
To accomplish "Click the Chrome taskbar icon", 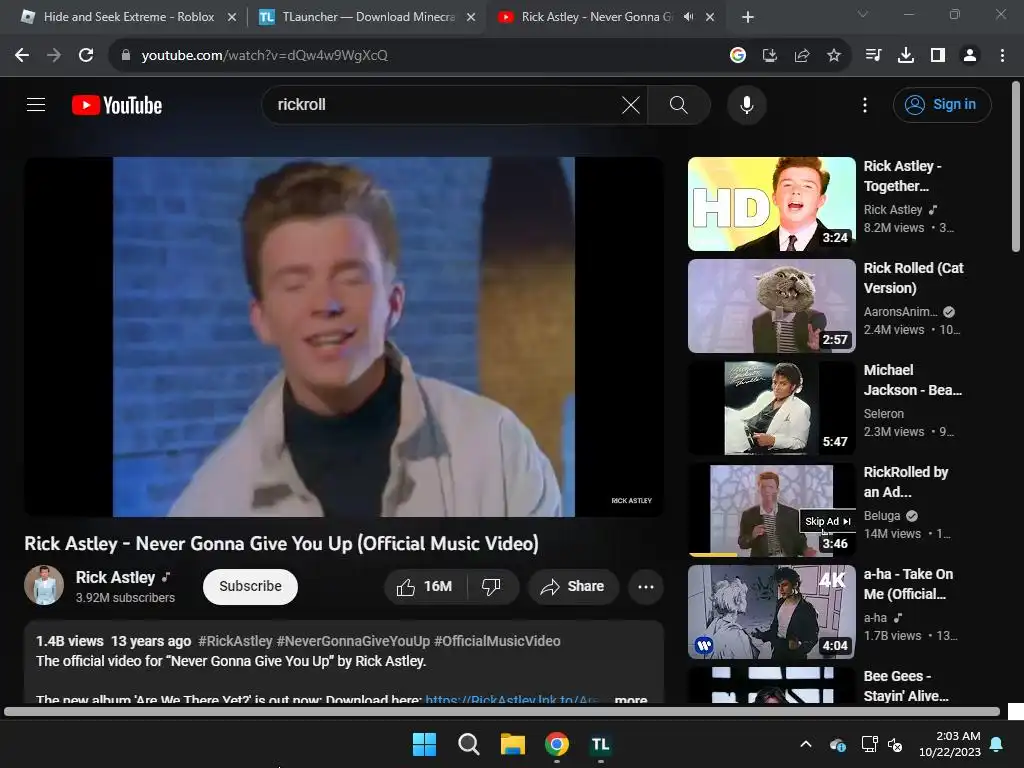I will [556, 744].
